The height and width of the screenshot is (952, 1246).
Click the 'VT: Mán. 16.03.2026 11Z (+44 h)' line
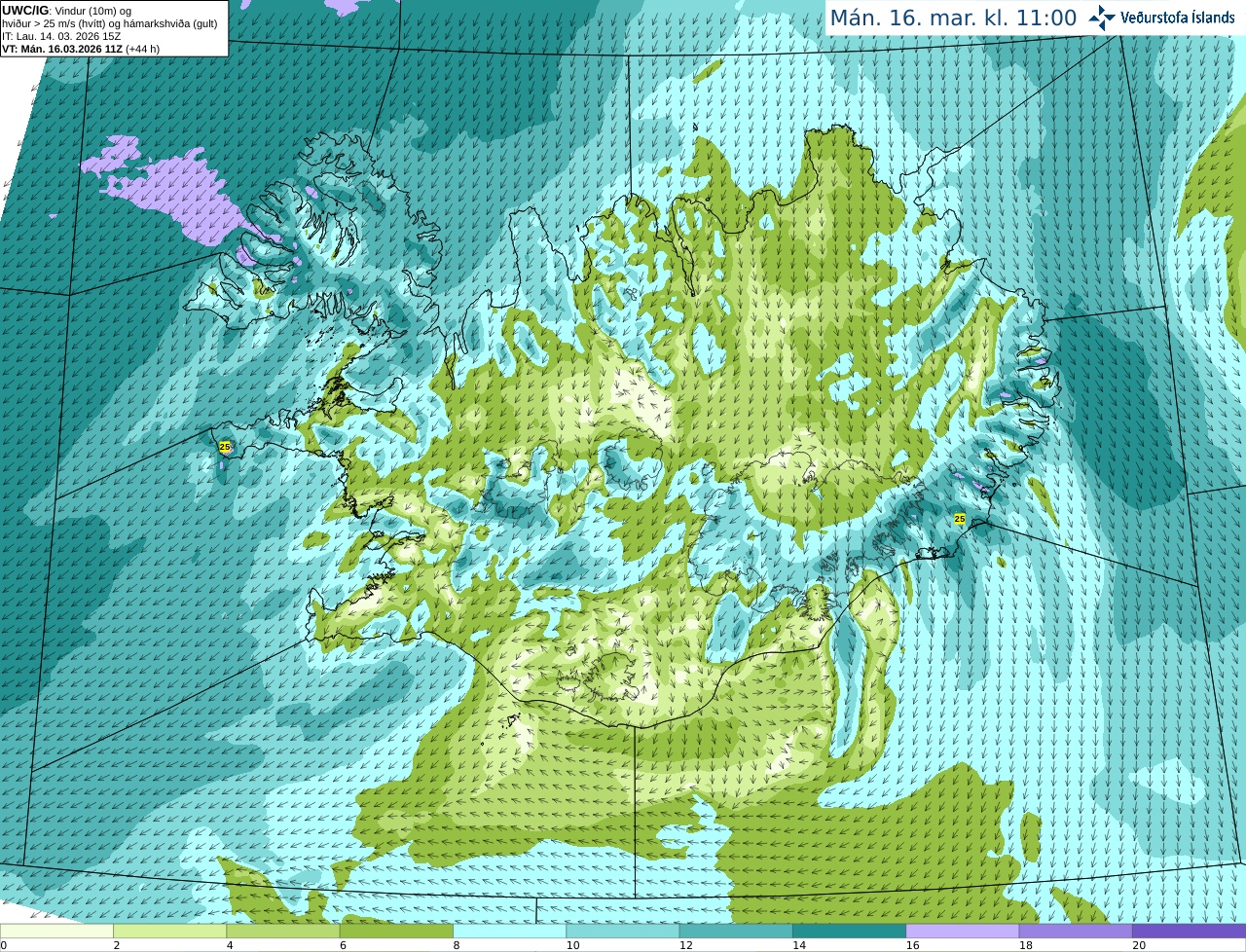tap(81, 49)
